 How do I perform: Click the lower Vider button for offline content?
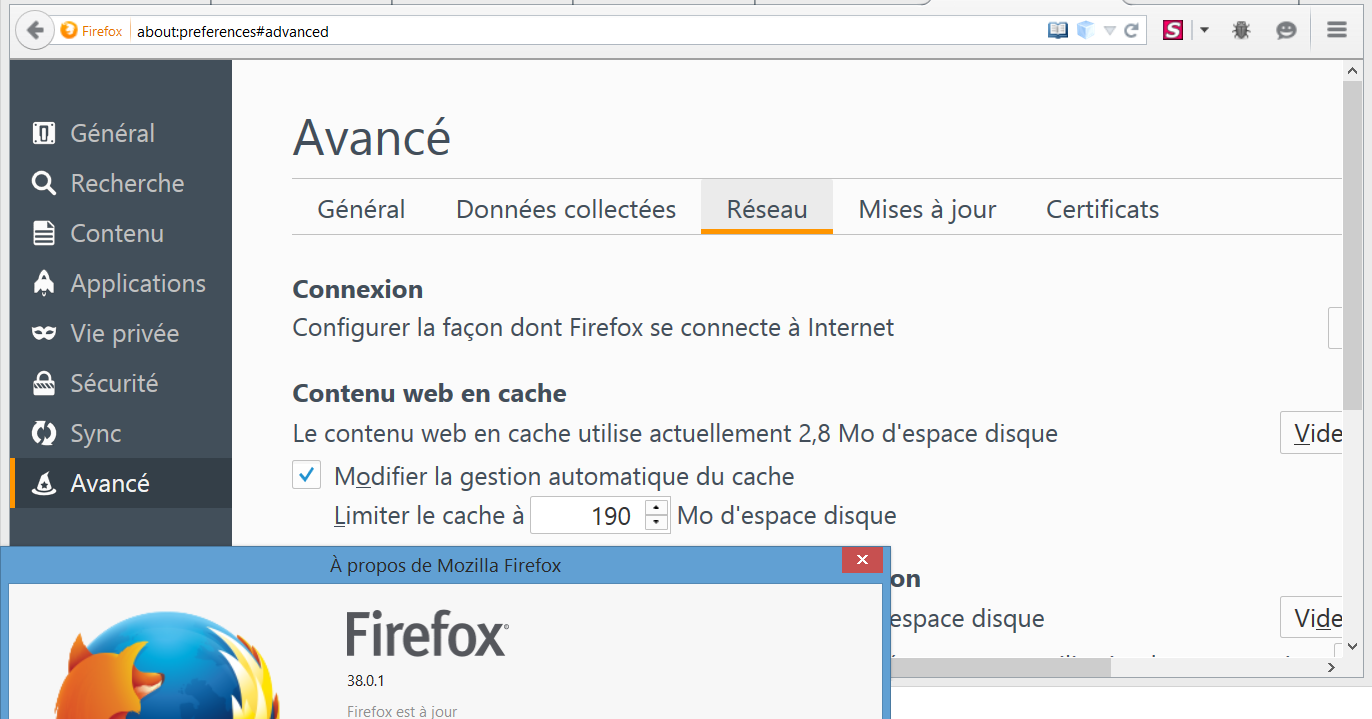[x=1311, y=617]
